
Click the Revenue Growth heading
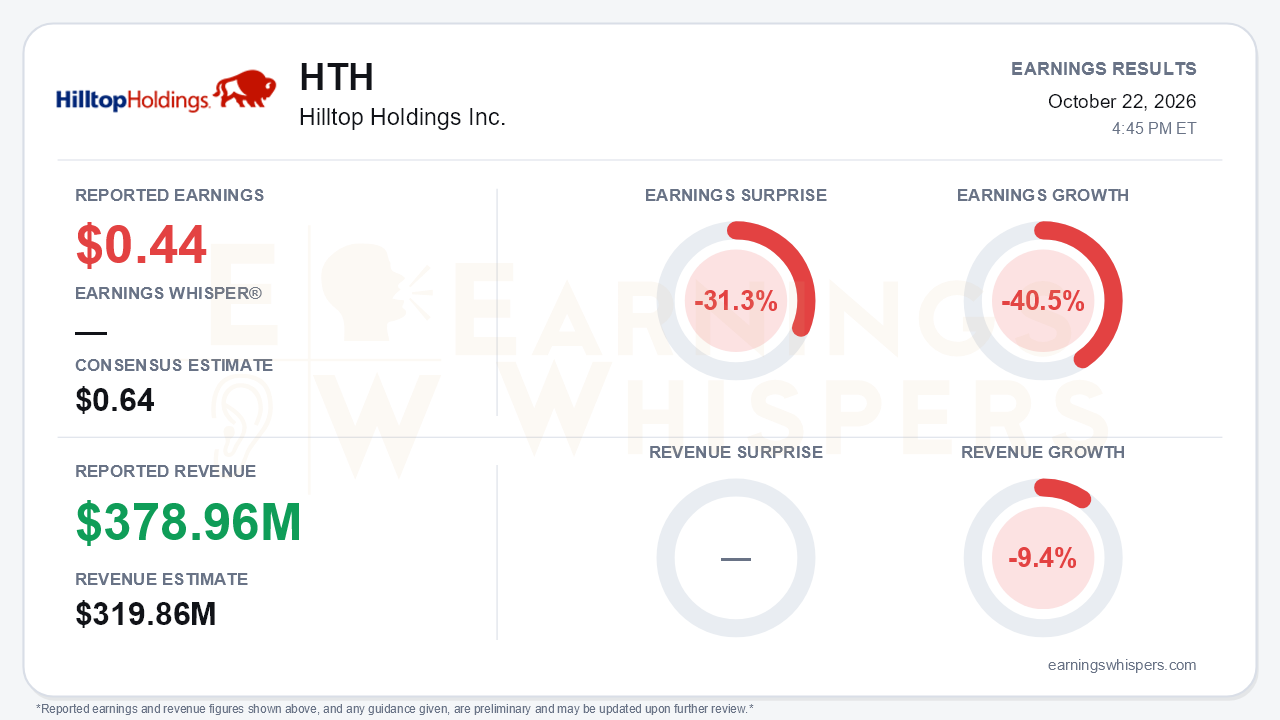pyautogui.click(x=1043, y=453)
